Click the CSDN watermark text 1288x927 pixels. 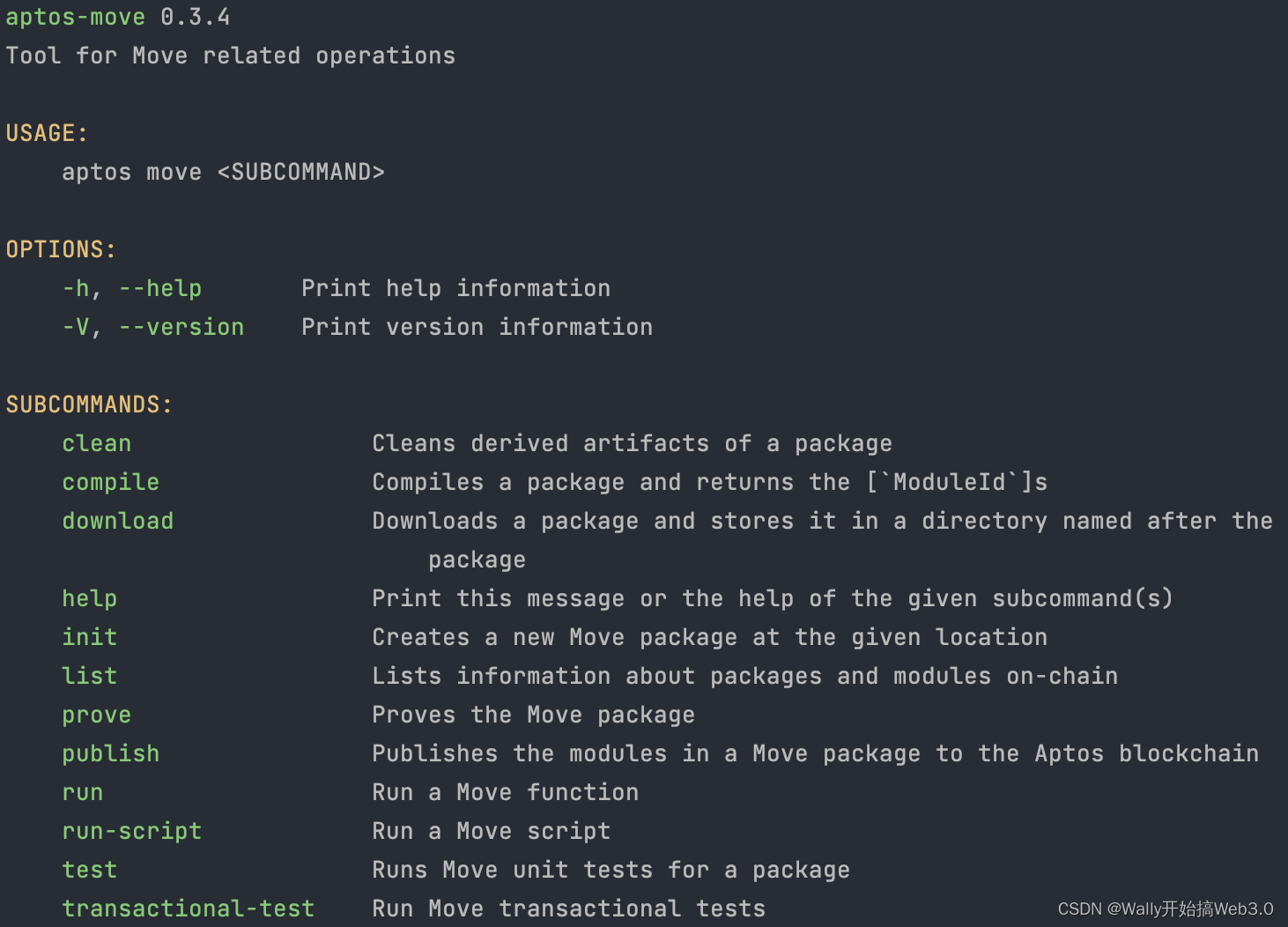point(1166,908)
